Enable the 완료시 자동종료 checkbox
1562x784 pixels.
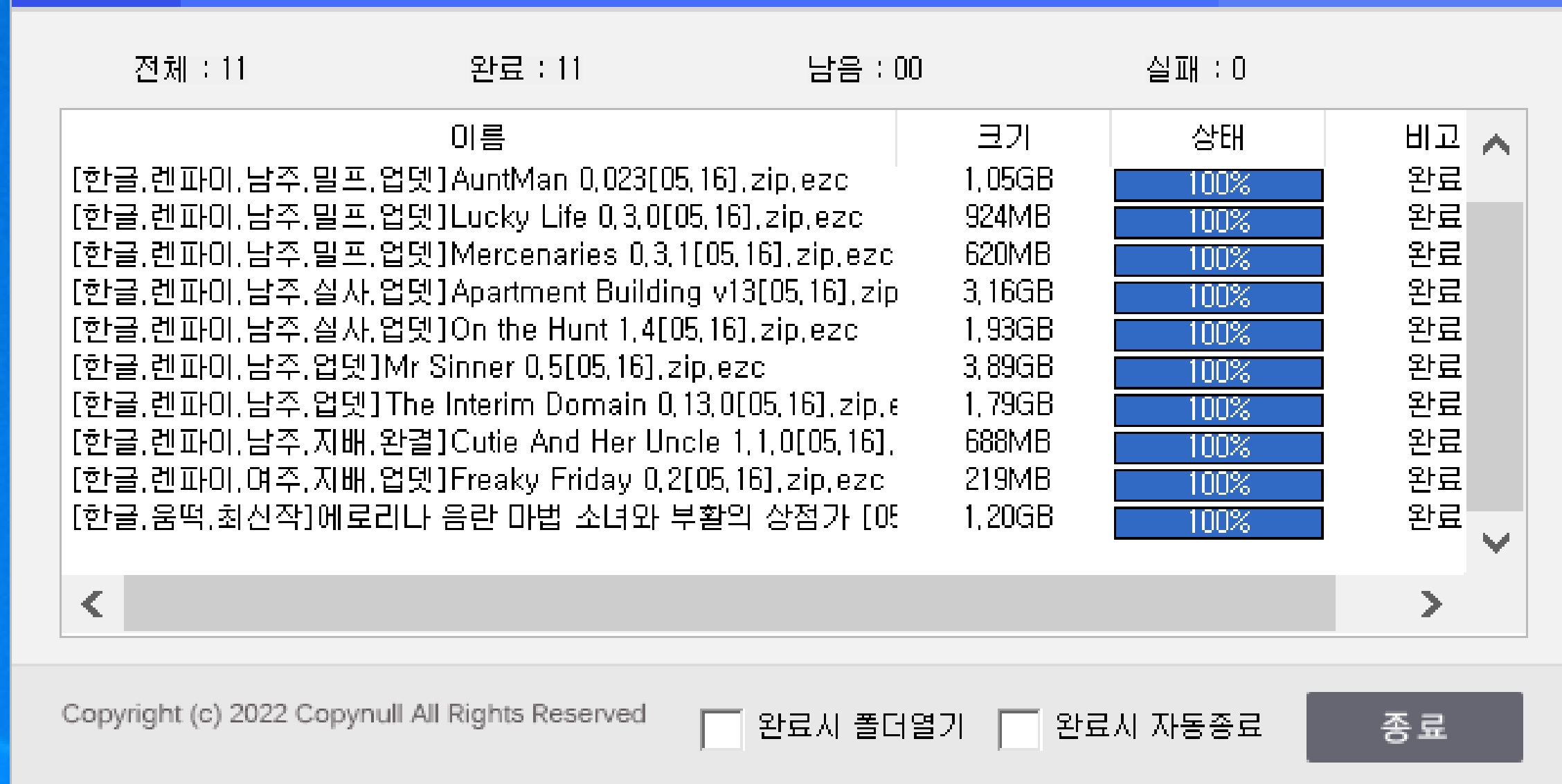click(x=1018, y=729)
